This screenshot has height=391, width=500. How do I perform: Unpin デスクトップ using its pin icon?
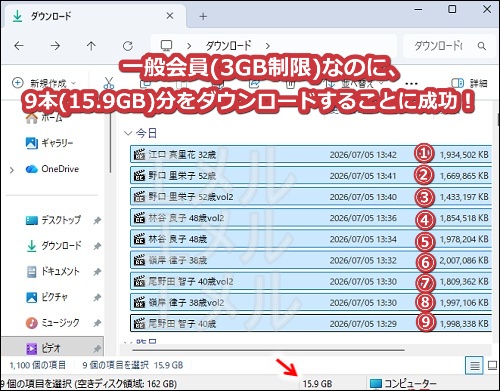coord(97,220)
